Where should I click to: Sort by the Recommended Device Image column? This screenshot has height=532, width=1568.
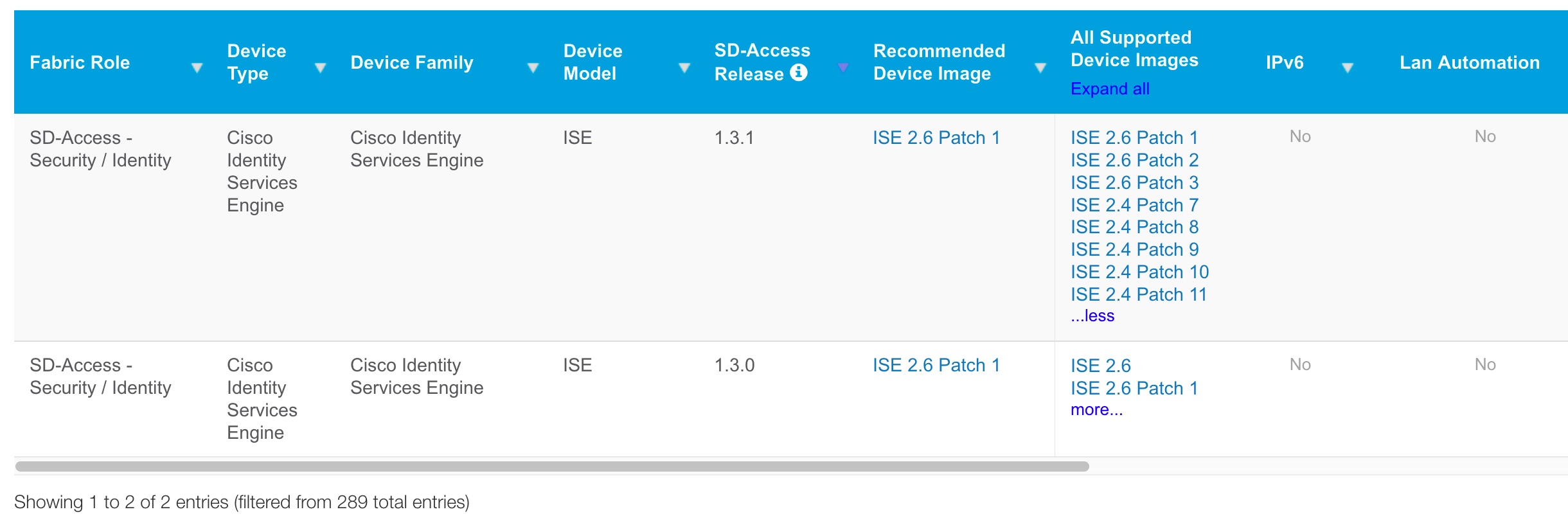click(1039, 67)
